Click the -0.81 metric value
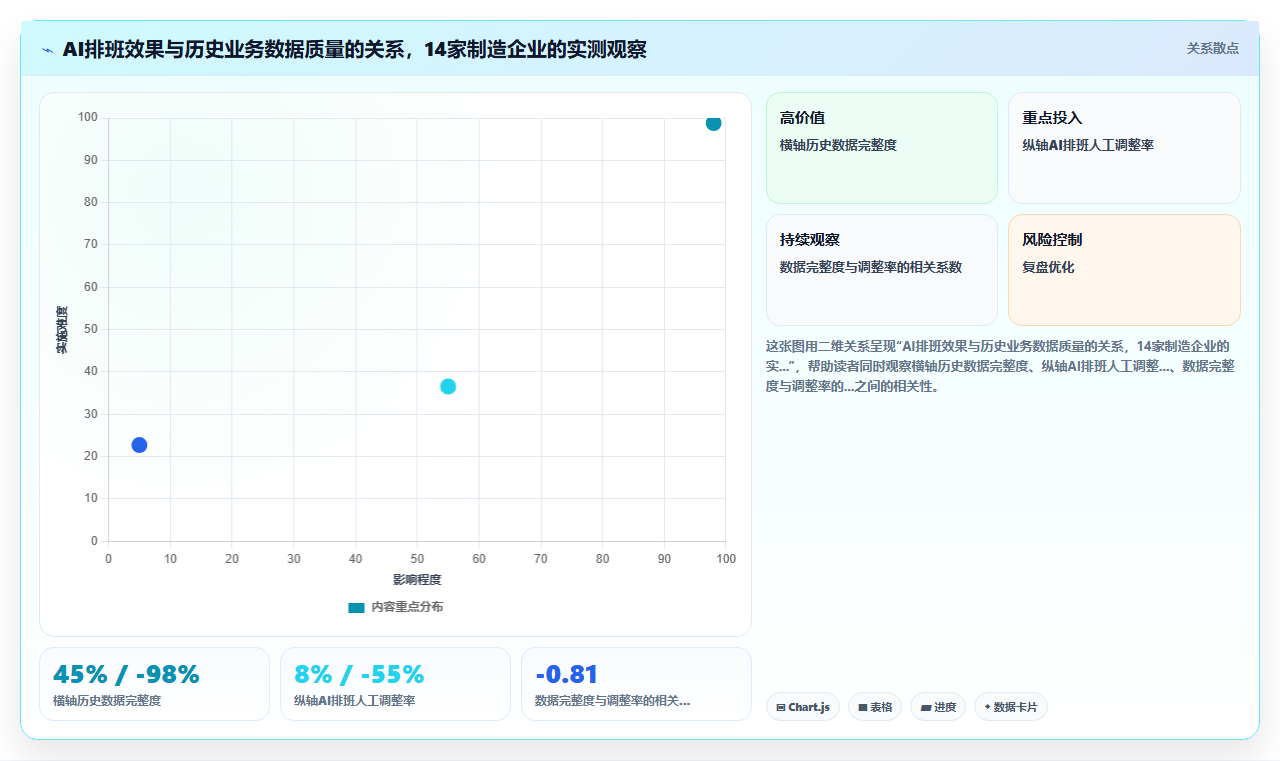 (567, 674)
